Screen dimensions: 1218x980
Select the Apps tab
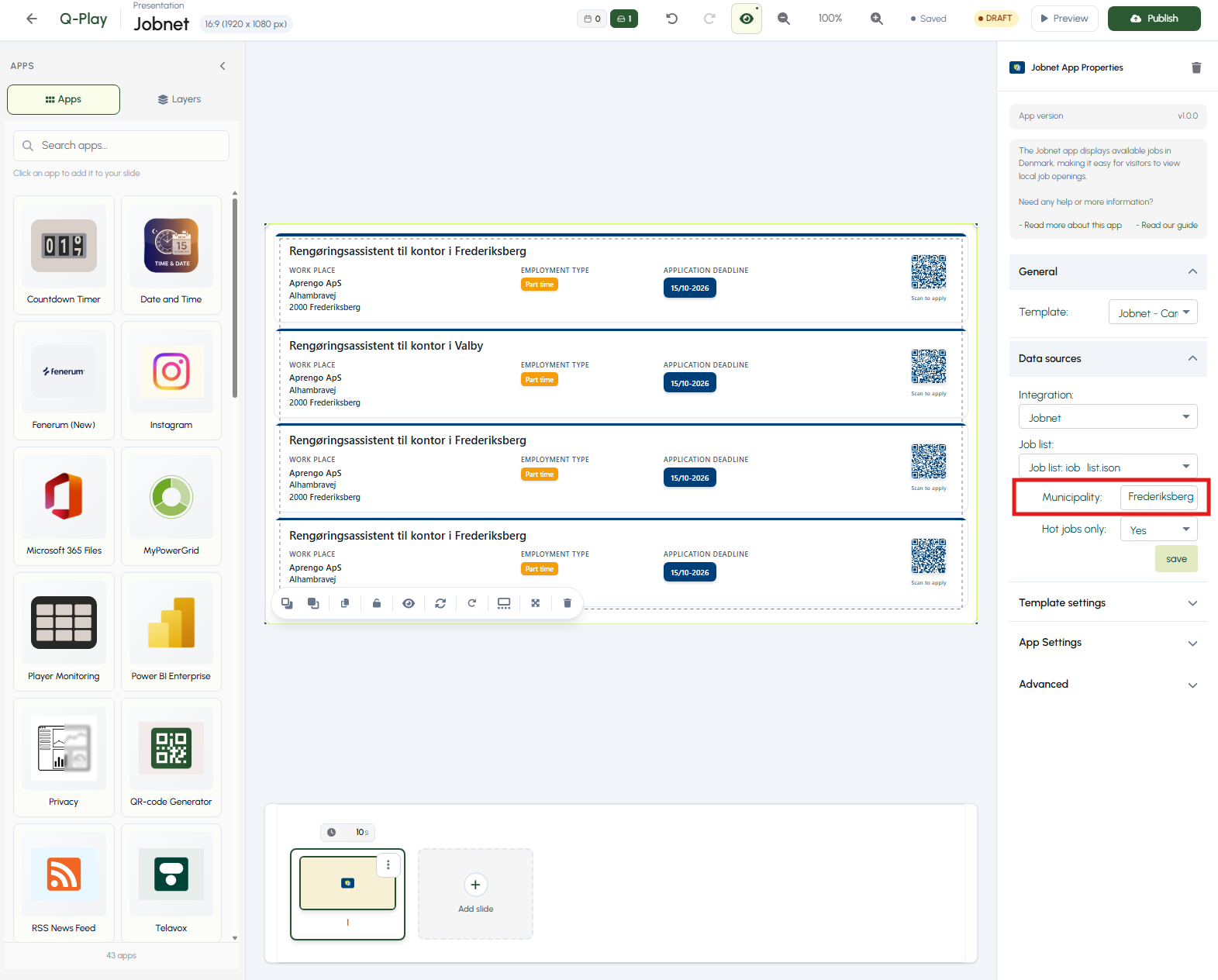click(64, 99)
